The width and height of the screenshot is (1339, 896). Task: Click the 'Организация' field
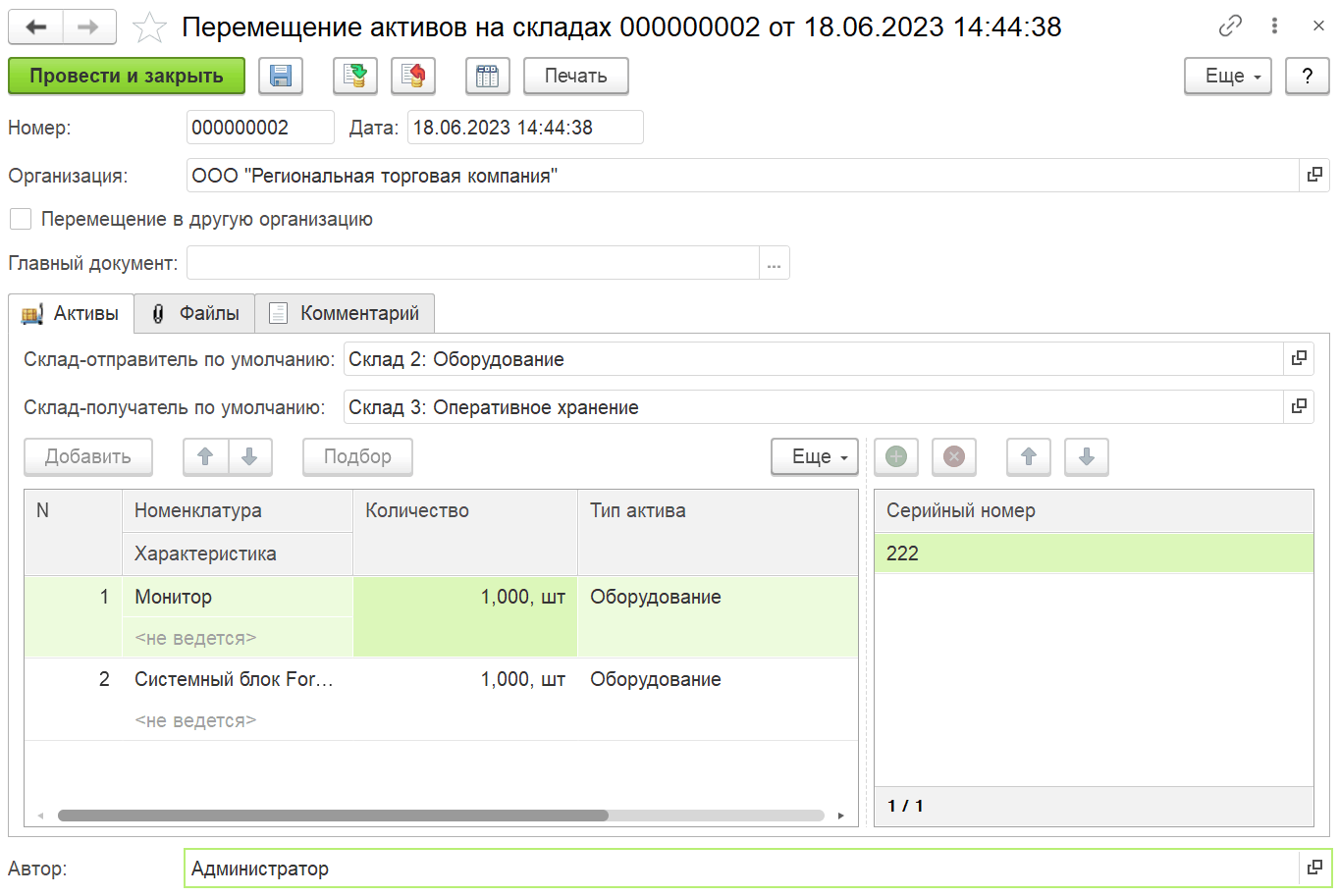pyautogui.click(x=743, y=176)
